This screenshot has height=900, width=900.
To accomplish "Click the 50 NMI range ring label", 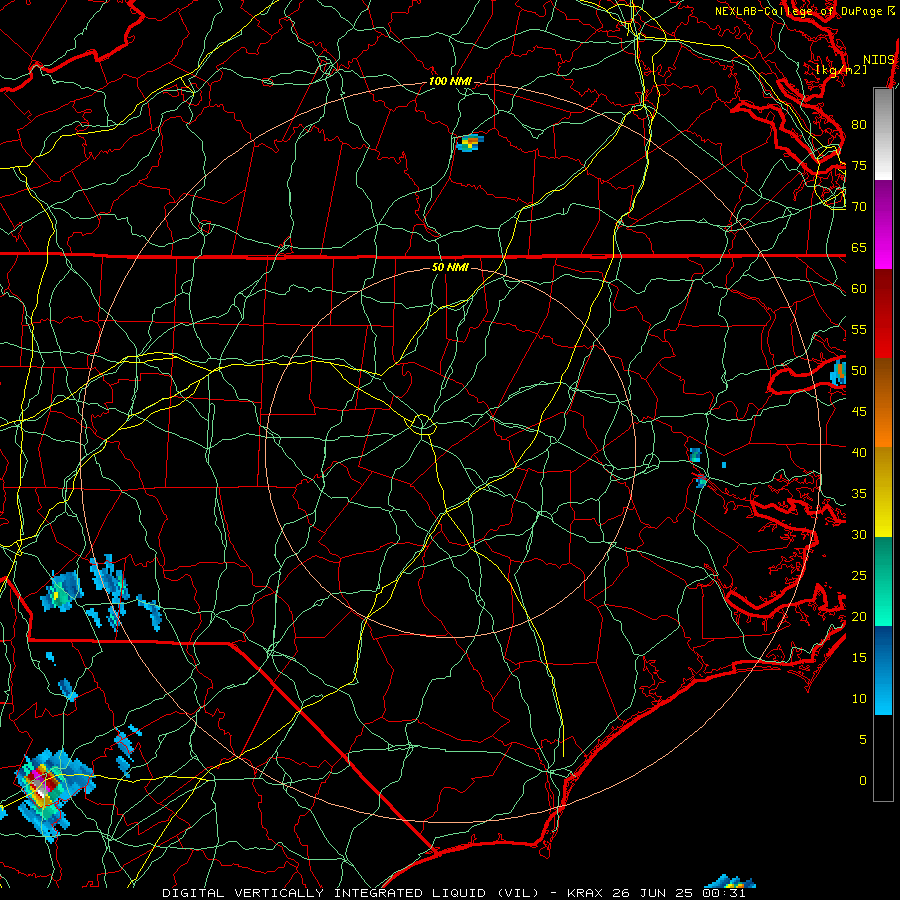I will click(x=450, y=267).
